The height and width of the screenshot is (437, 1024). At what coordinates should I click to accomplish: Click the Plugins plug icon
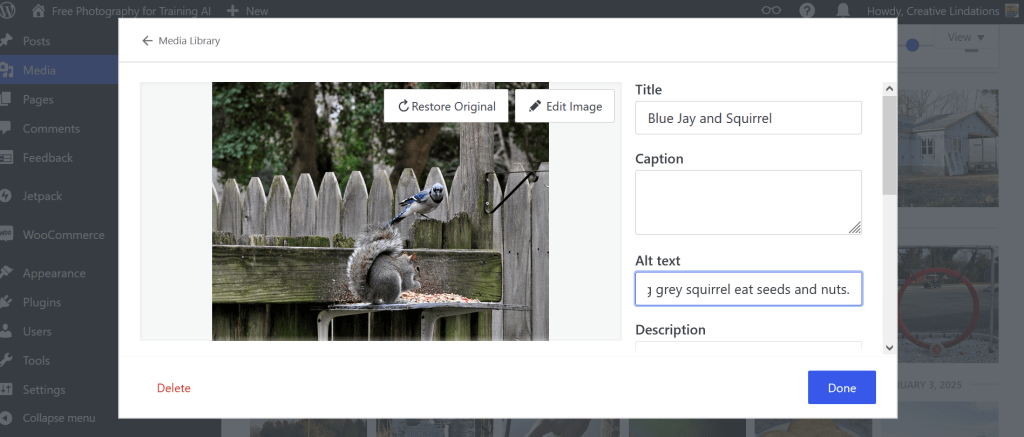[x=6, y=302]
